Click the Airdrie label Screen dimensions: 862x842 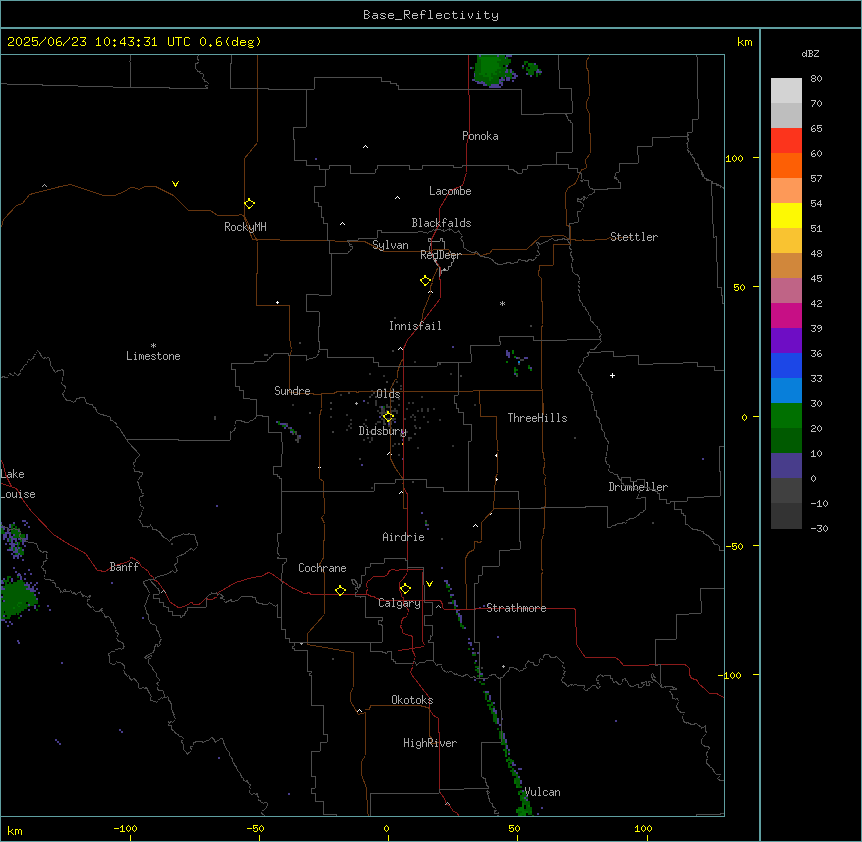(403, 537)
